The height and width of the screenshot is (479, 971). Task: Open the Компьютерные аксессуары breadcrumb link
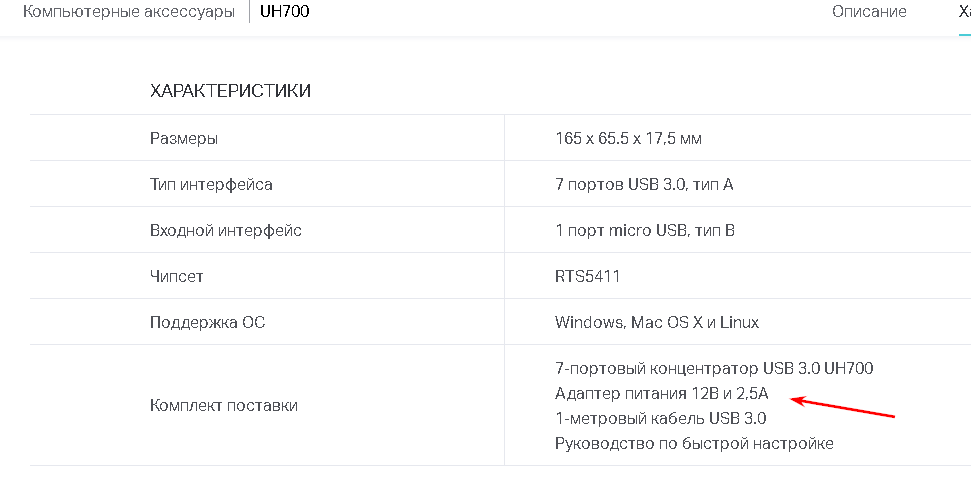coord(129,12)
